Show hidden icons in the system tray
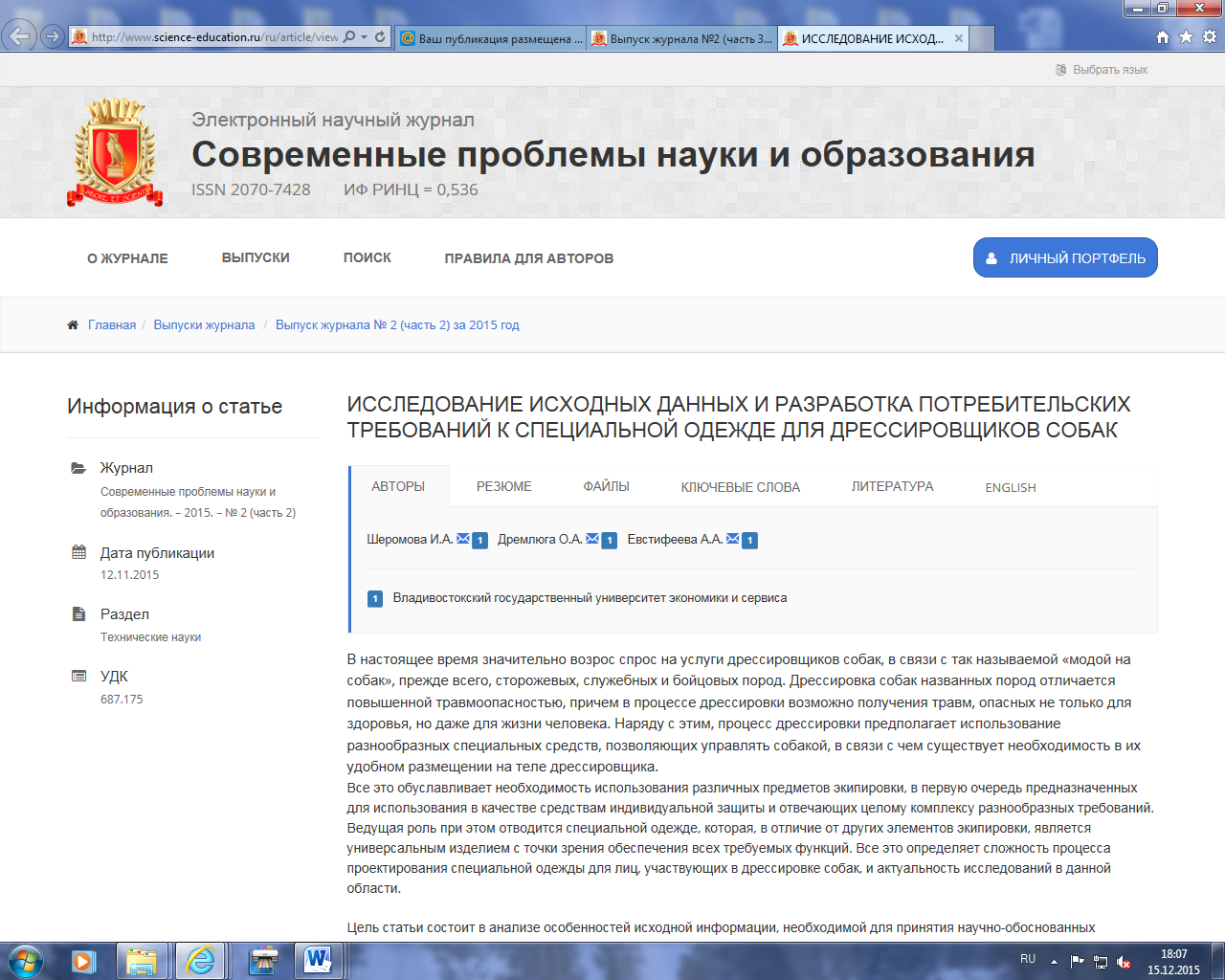This screenshot has width=1225, height=980. pyautogui.click(x=1054, y=961)
